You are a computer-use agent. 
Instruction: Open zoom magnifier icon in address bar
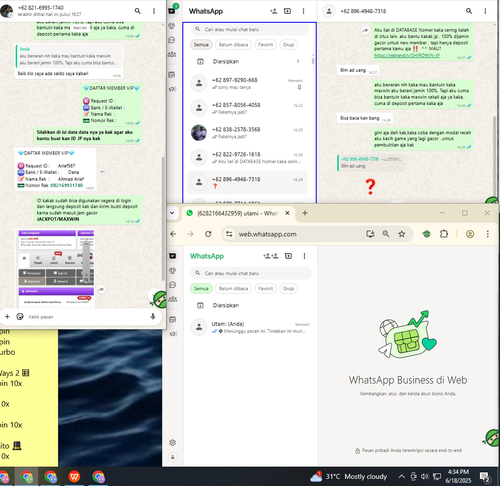pos(386,234)
